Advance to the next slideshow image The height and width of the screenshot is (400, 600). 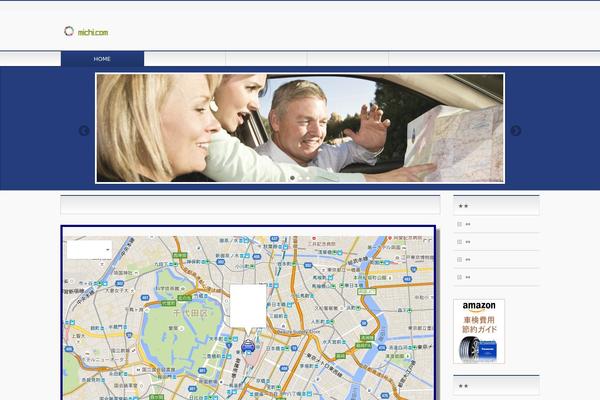(x=515, y=131)
